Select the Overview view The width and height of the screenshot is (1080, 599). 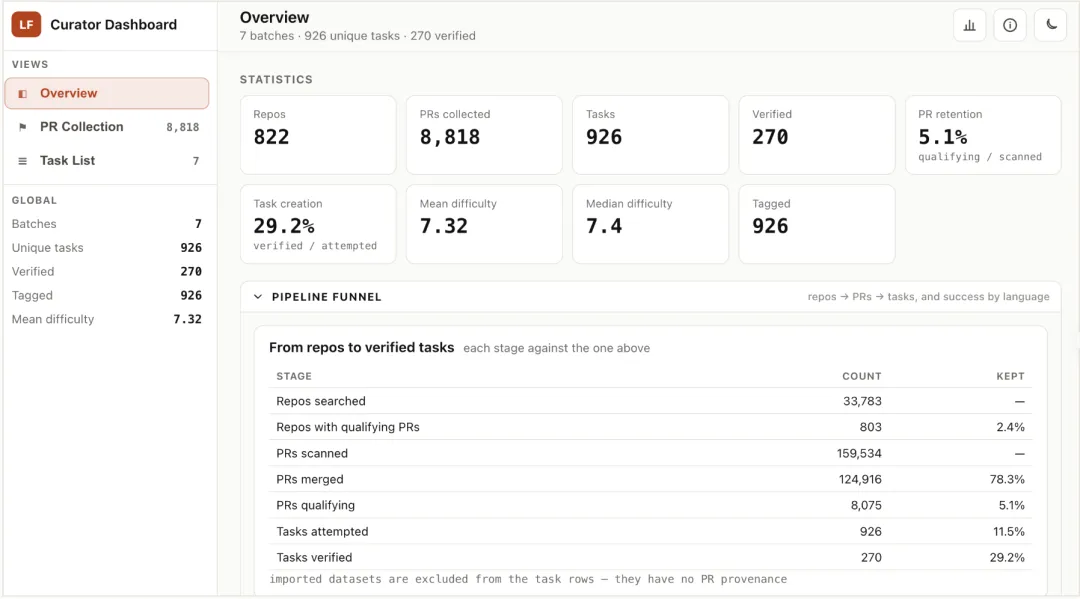107,94
